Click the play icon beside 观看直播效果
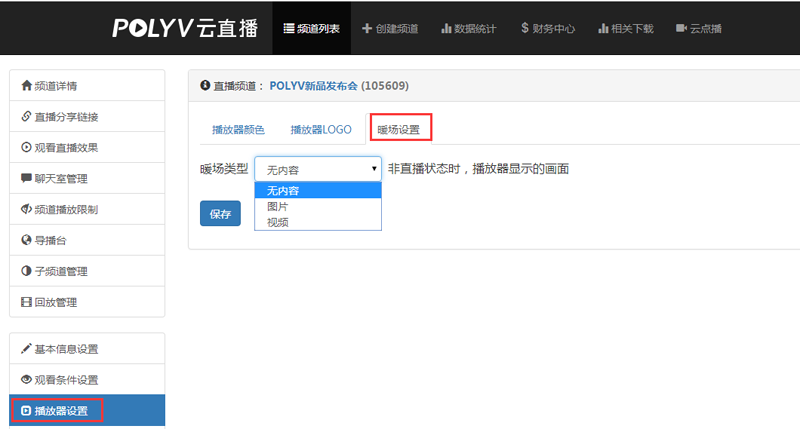This screenshot has width=800, height=429. click(x=26, y=148)
